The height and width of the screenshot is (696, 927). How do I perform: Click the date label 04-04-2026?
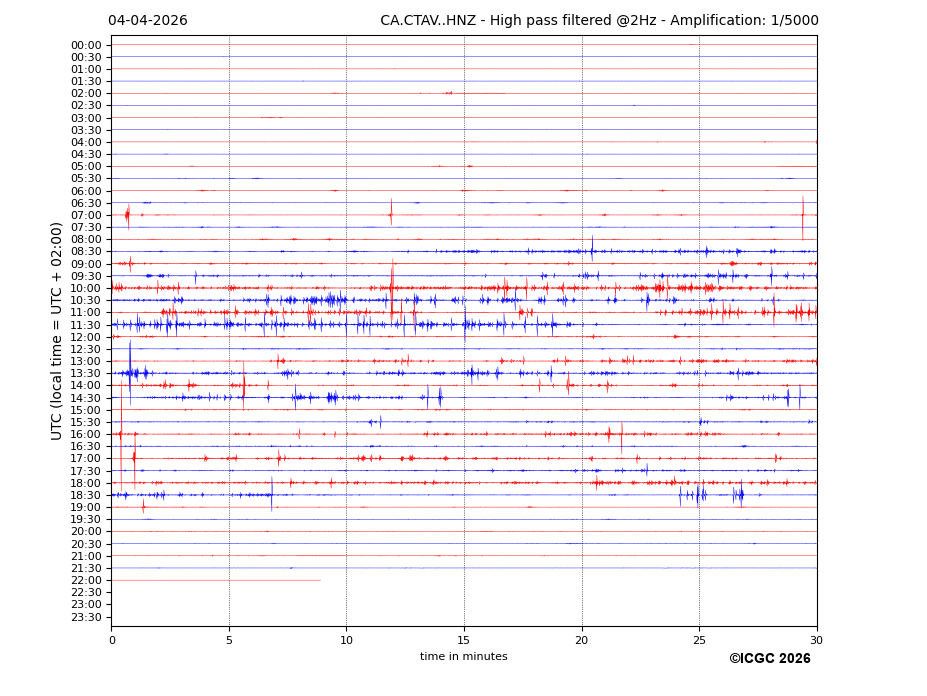[147, 21]
